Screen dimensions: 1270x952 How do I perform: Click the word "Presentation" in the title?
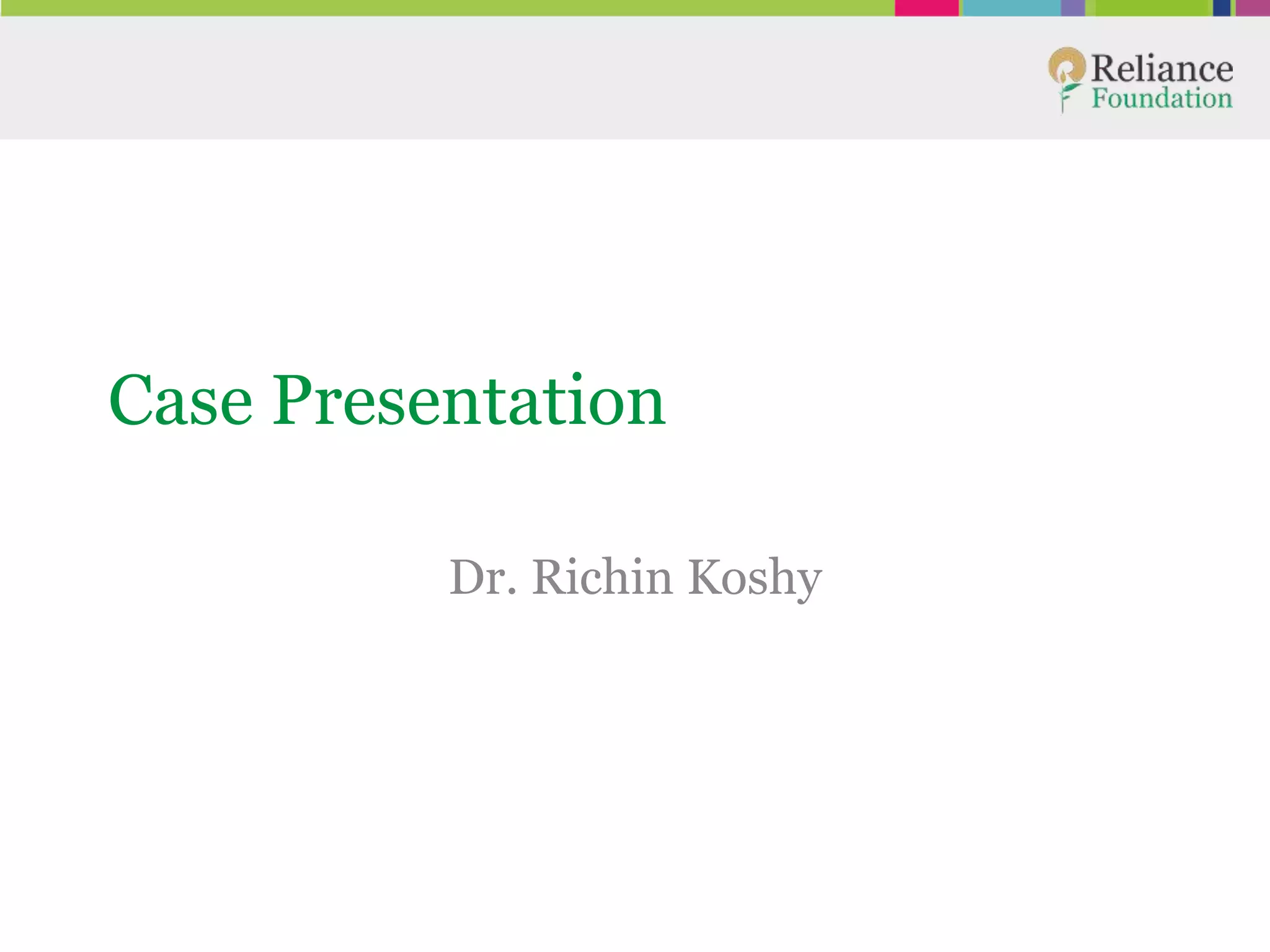coord(469,401)
